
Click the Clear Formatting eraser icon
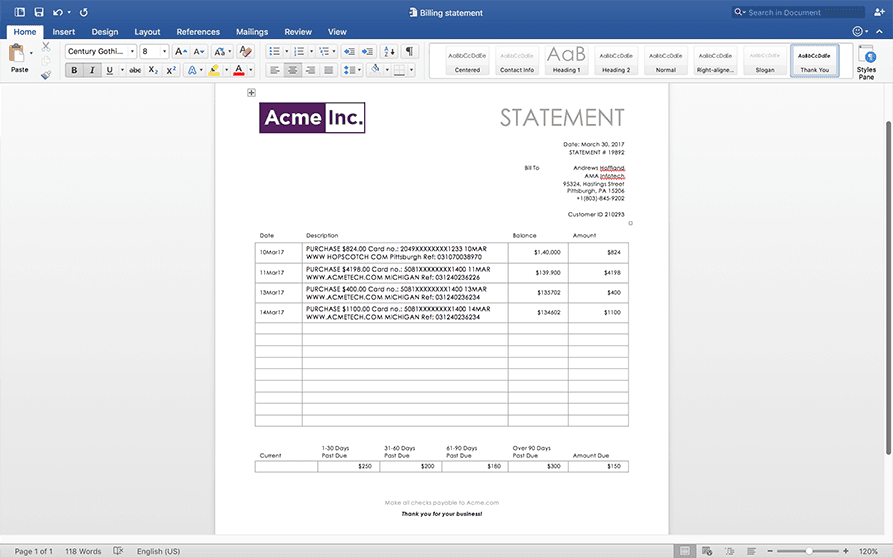[x=245, y=51]
